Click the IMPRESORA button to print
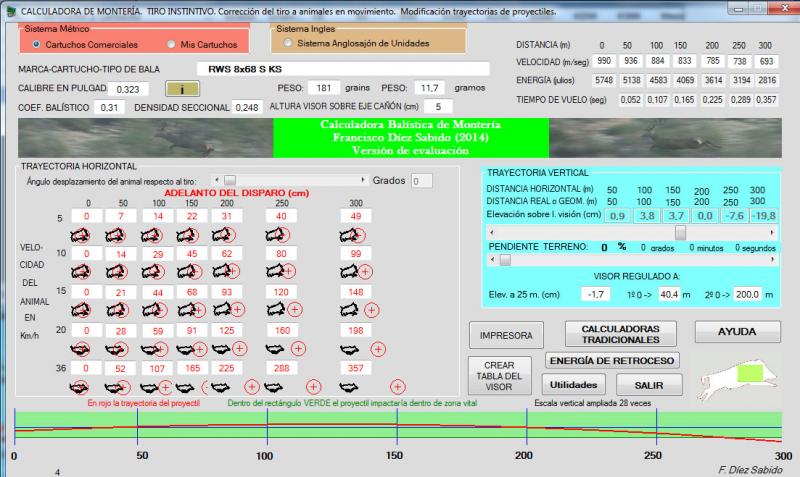 505,334
